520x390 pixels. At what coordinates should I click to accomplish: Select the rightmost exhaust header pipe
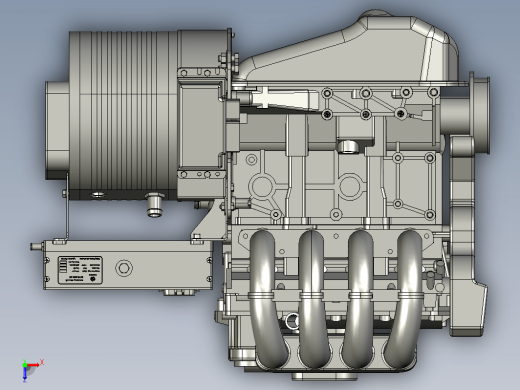[402, 297]
